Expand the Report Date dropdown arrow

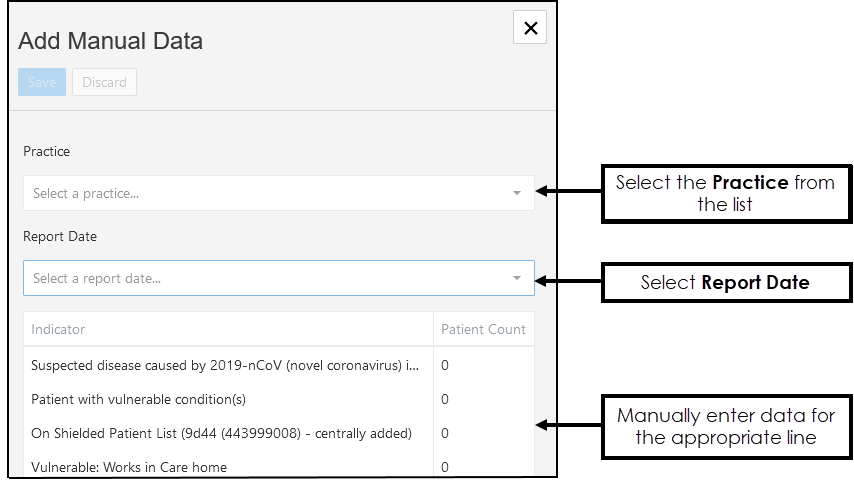click(x=517, y=278)
